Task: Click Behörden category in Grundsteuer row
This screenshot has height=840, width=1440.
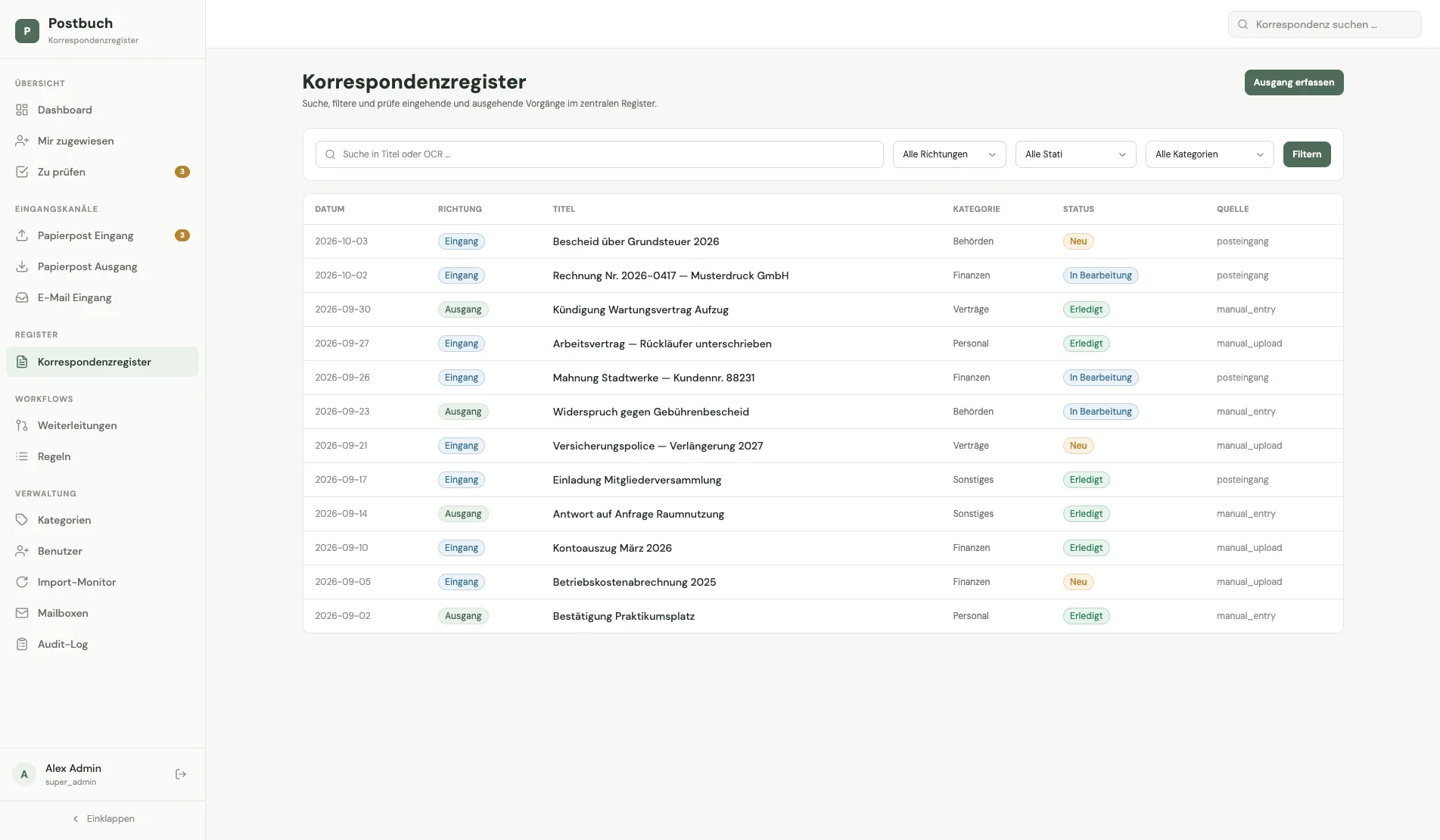Action: coord(973,241)
